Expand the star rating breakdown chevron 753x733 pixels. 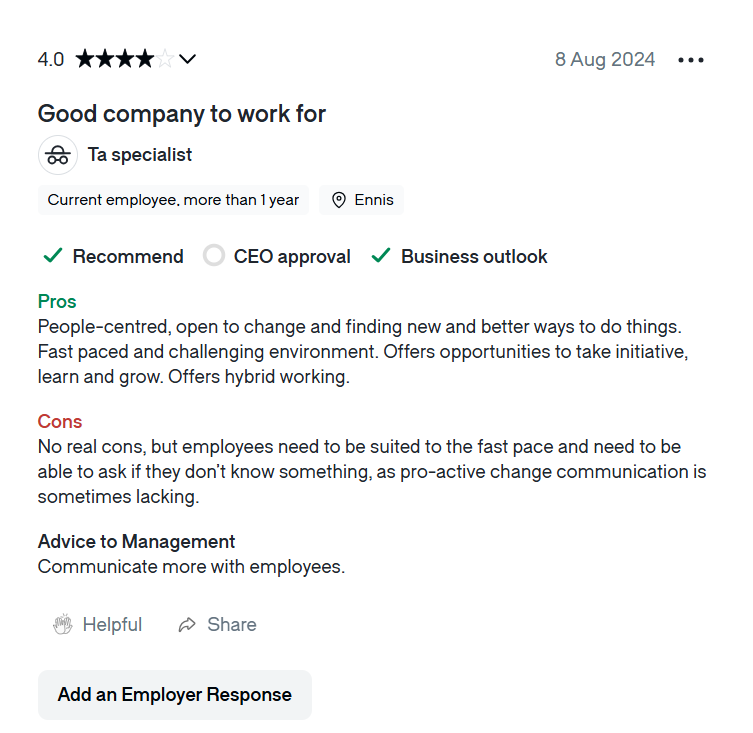[187, 59]
